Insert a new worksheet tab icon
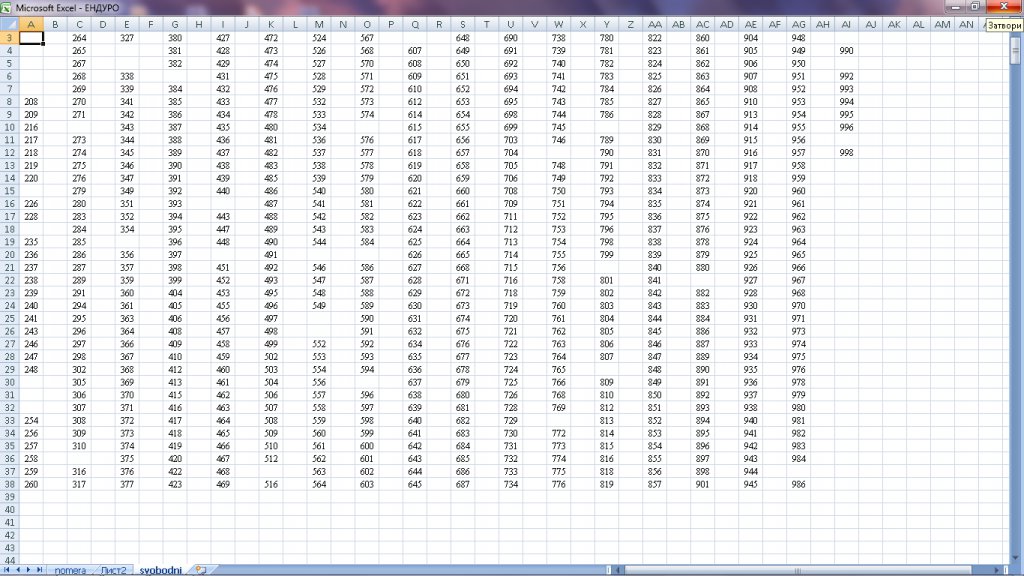Image resolution: width=1024 pixels, height=576 pixels. [200, 570]
